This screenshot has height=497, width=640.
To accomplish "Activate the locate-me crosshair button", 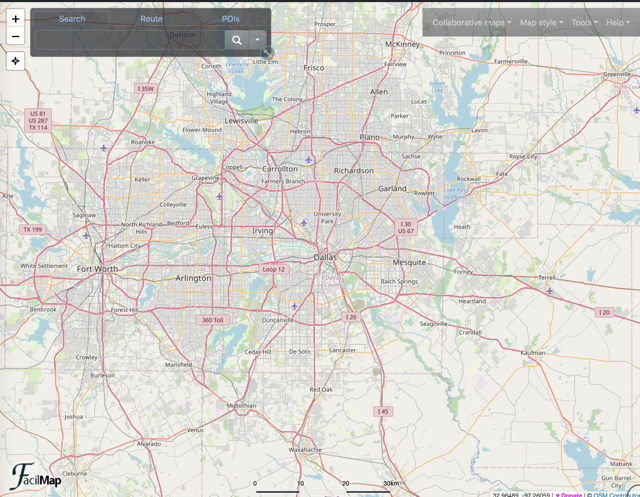I will coord(16,61).
